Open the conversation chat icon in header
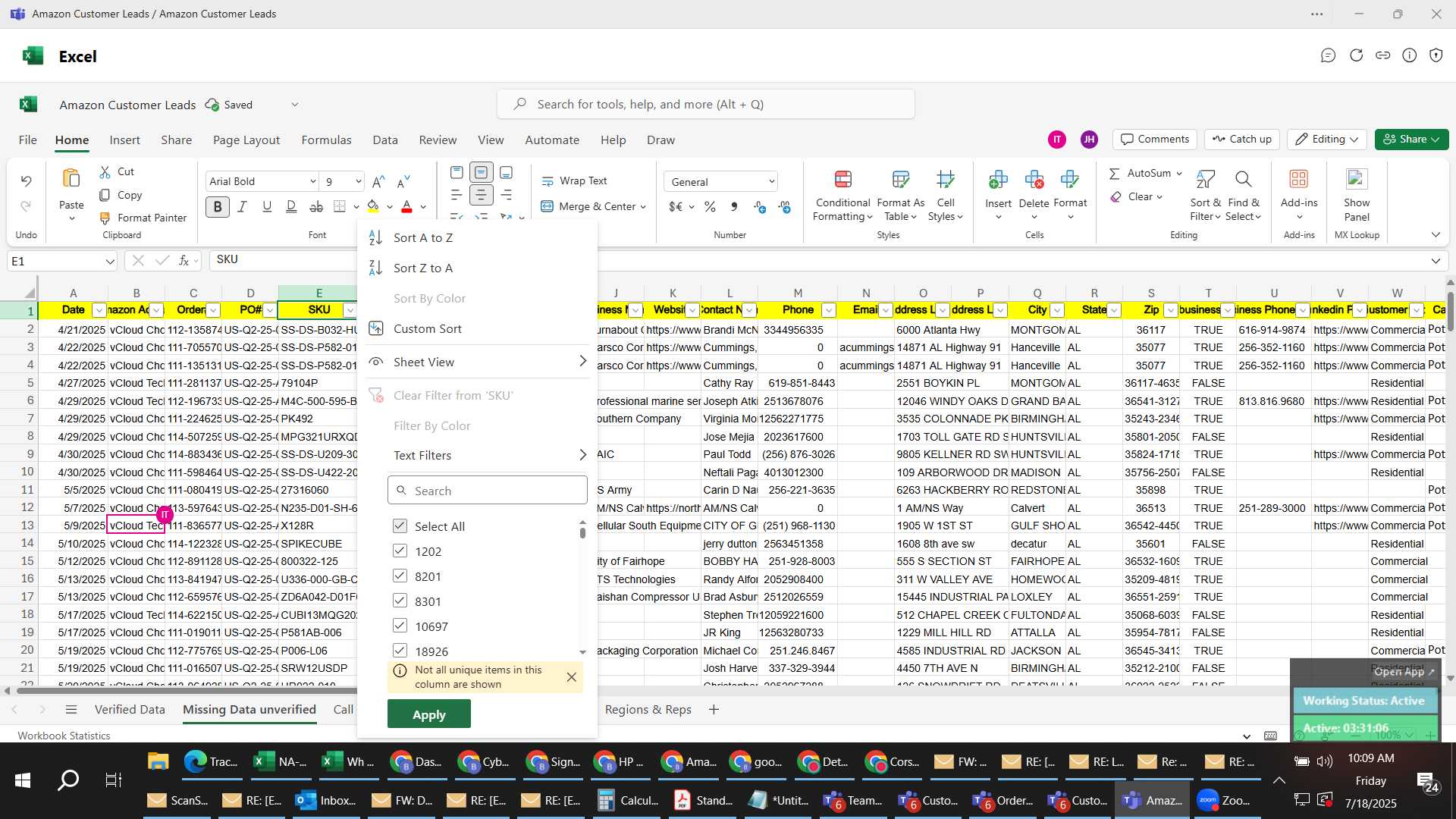The height and width of the screenshot is (819, 1456). pyautogui.click(x=1328, y=55)
